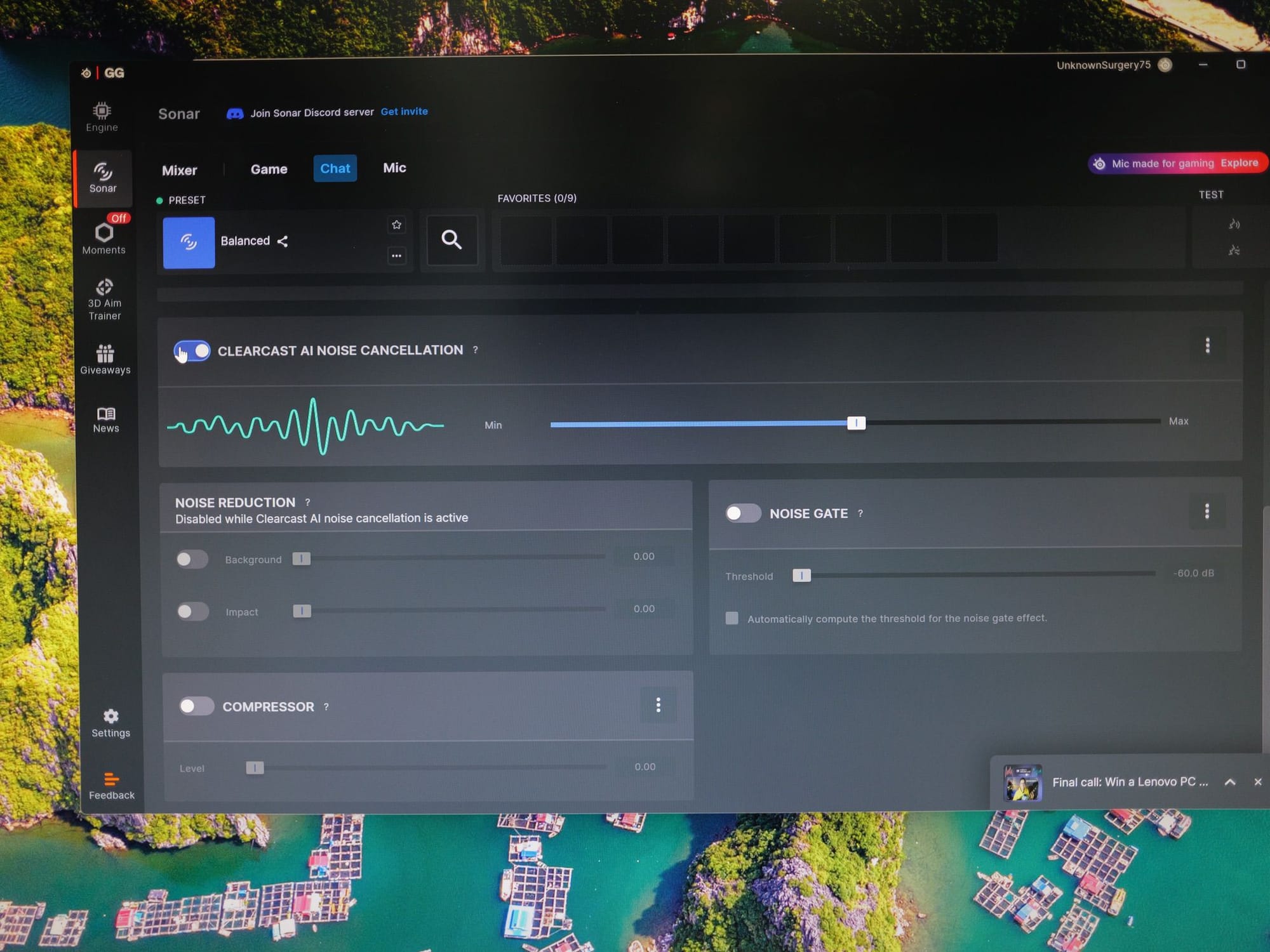Open the Engine section in sidebar
This screenshot has height=952, width=1270.
point(102,117)
